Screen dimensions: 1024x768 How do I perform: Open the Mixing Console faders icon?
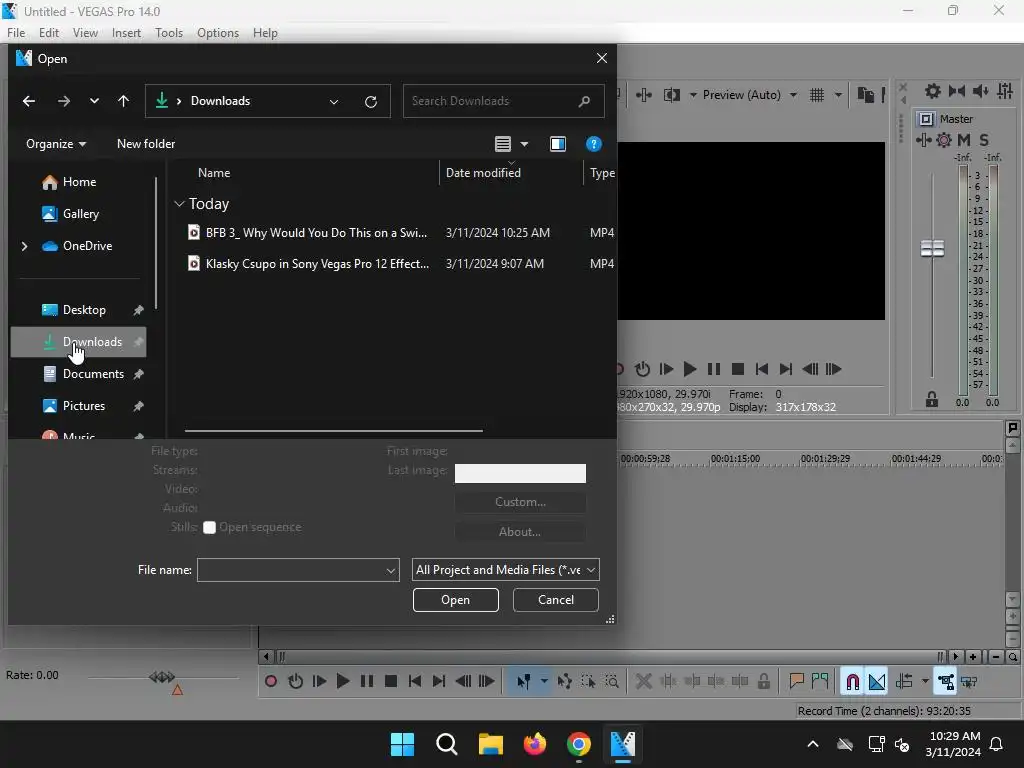point(1005,91)
